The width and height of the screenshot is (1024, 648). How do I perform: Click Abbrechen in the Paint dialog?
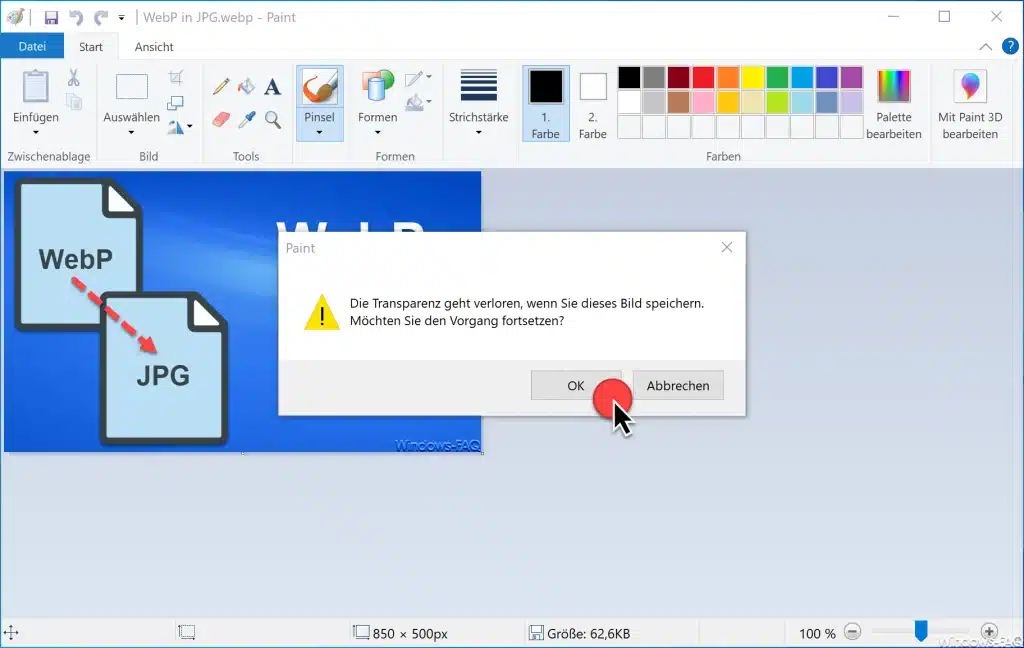tap(678, 385)
